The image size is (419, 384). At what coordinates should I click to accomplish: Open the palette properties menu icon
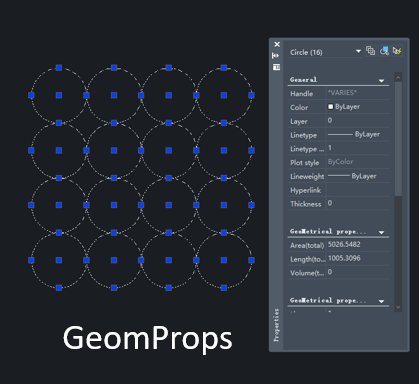coord(276,67)
